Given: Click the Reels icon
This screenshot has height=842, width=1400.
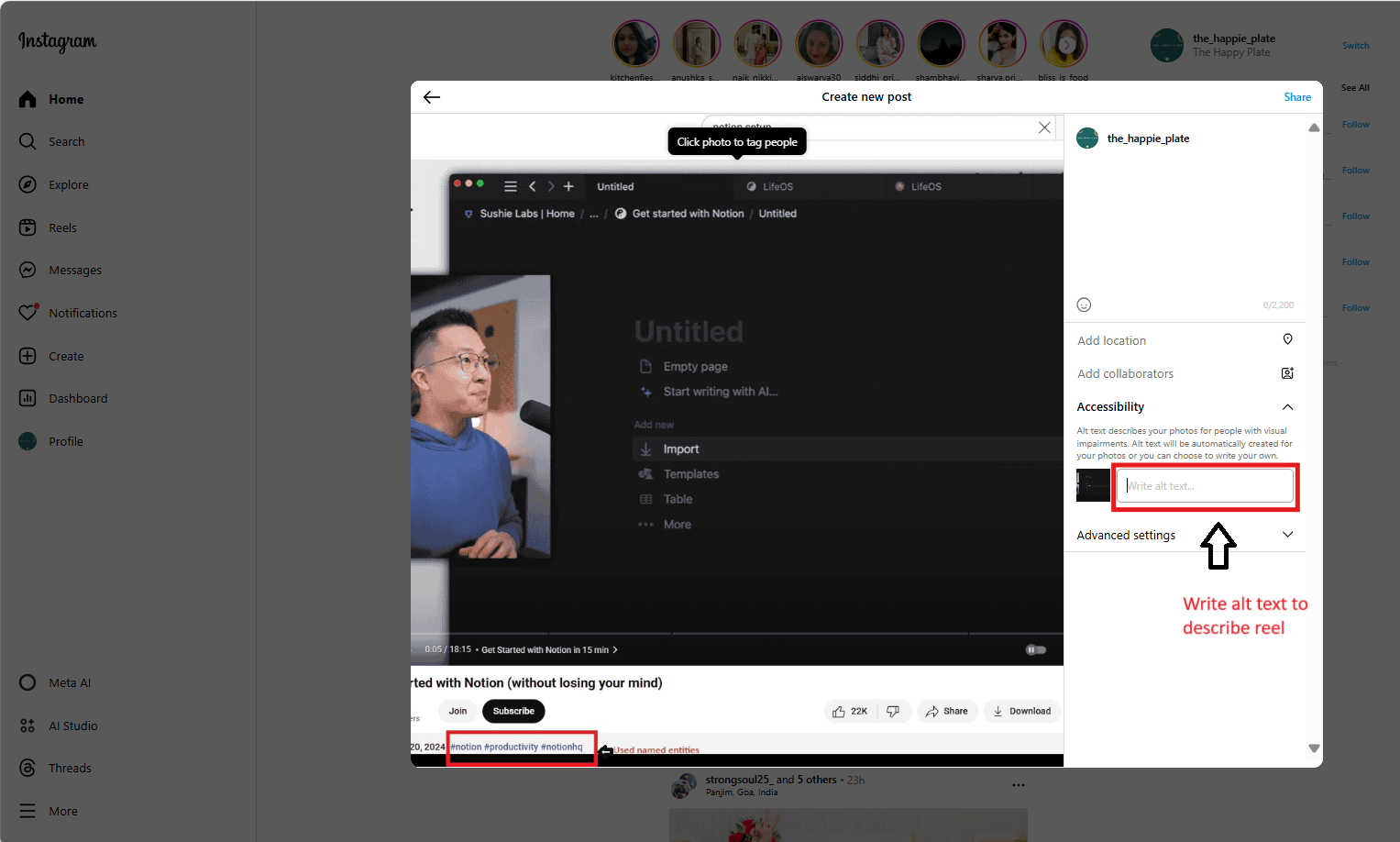Looking at the screenshot, I should pos(28,227).
